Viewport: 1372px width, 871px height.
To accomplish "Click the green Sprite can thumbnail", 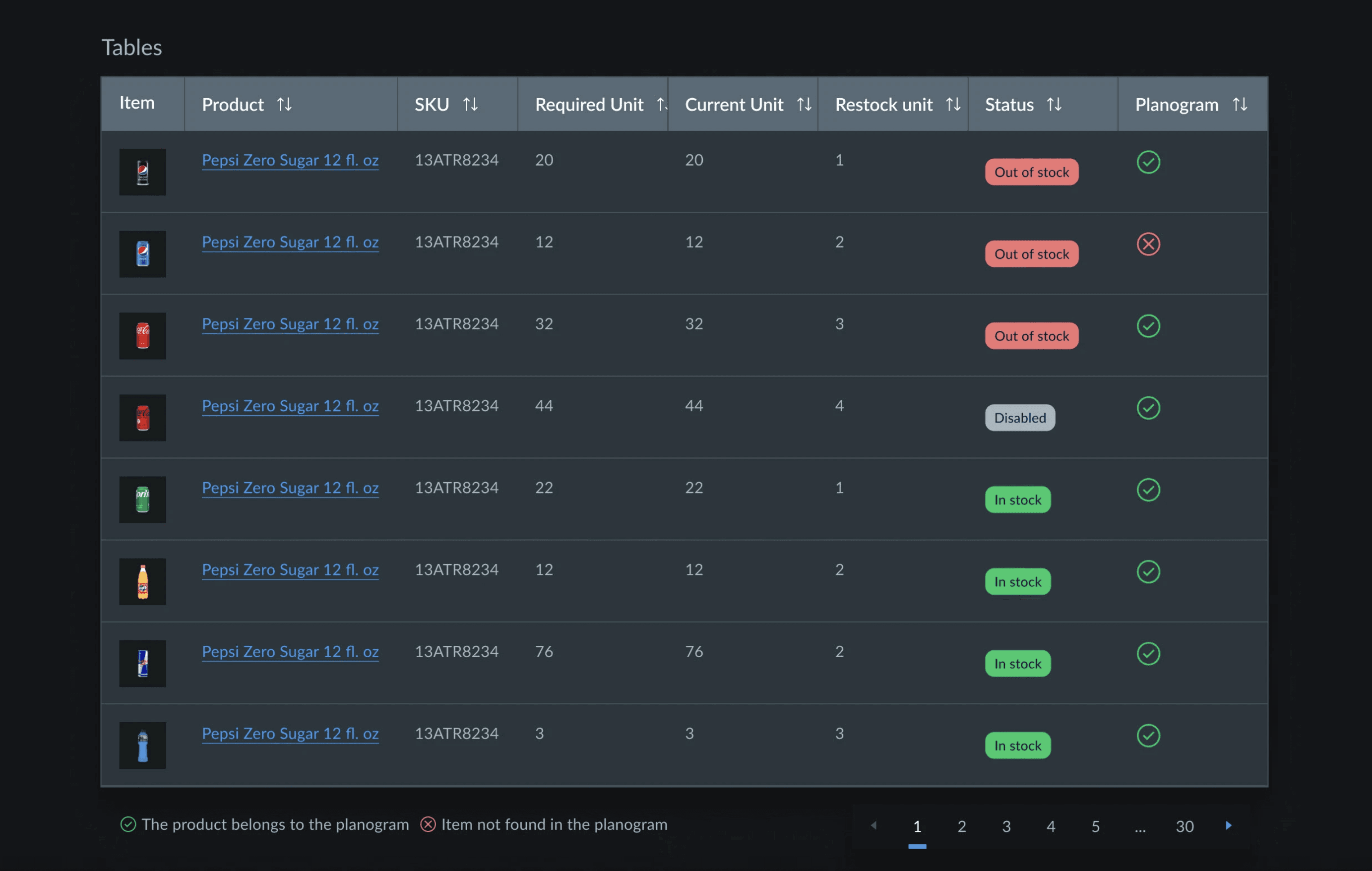I will click(x=142, y=499).
